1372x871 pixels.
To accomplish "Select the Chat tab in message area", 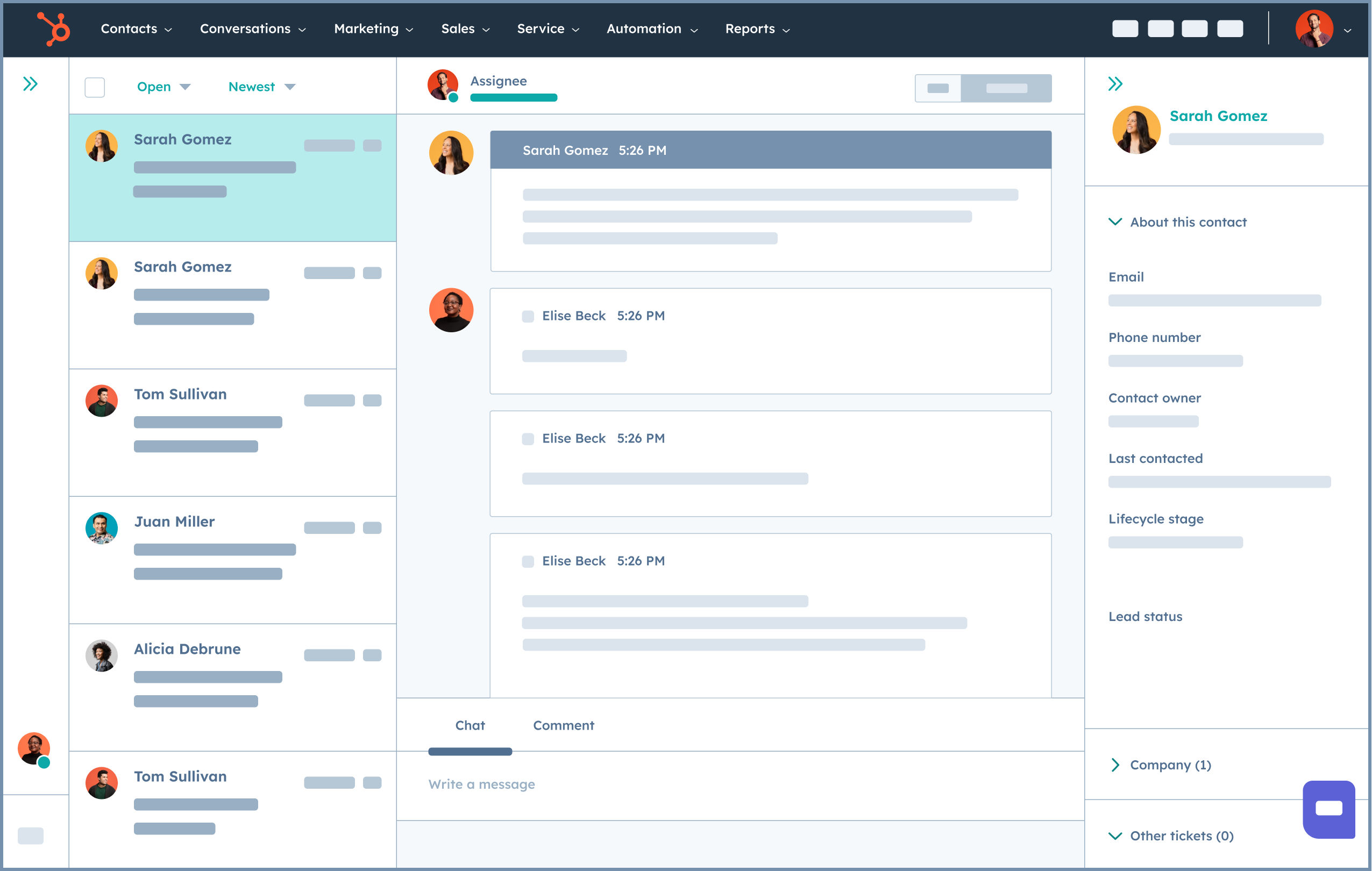I will pyautogui.click(x=470, y=725).
